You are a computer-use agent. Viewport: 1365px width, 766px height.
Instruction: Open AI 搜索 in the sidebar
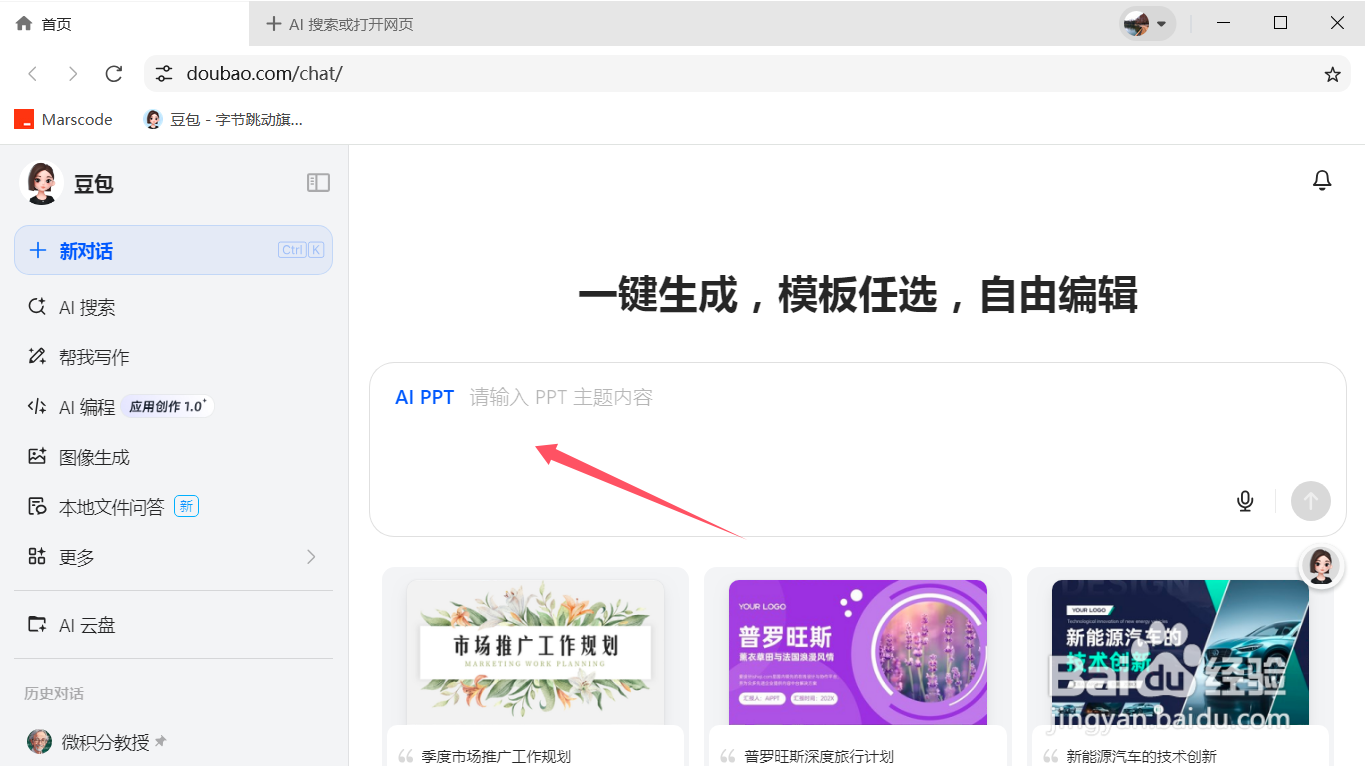click(173, 307)
